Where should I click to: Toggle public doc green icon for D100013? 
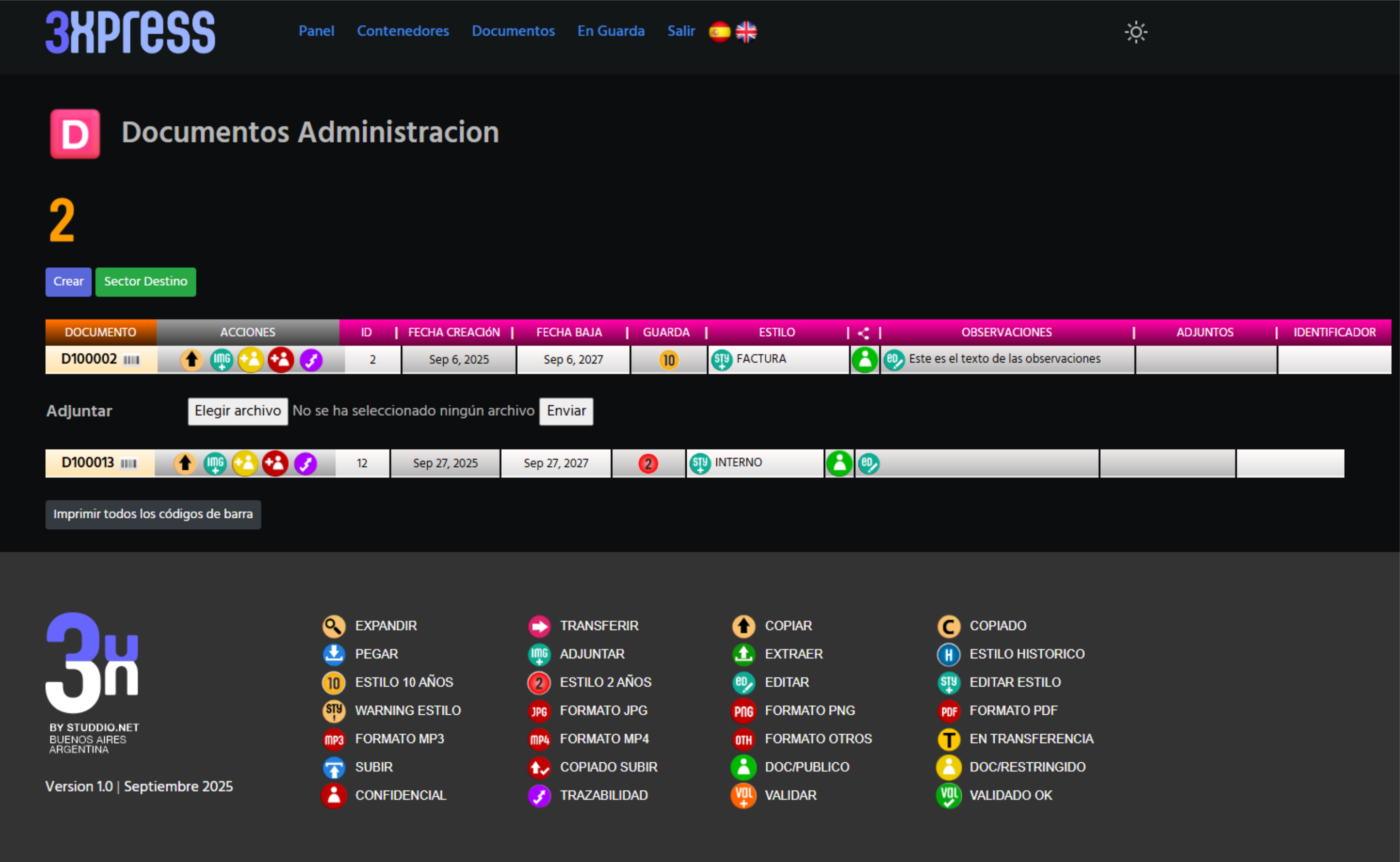point(839,463)
